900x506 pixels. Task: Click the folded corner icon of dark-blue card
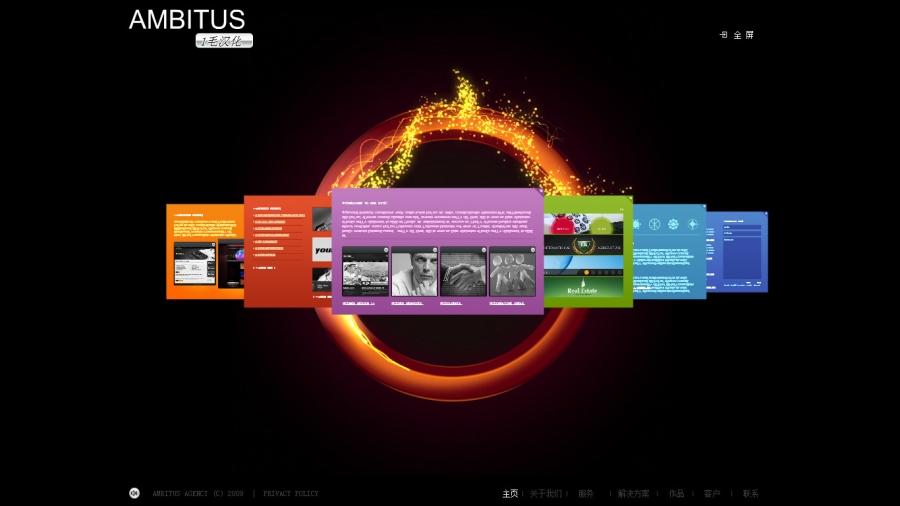(765, 214)
